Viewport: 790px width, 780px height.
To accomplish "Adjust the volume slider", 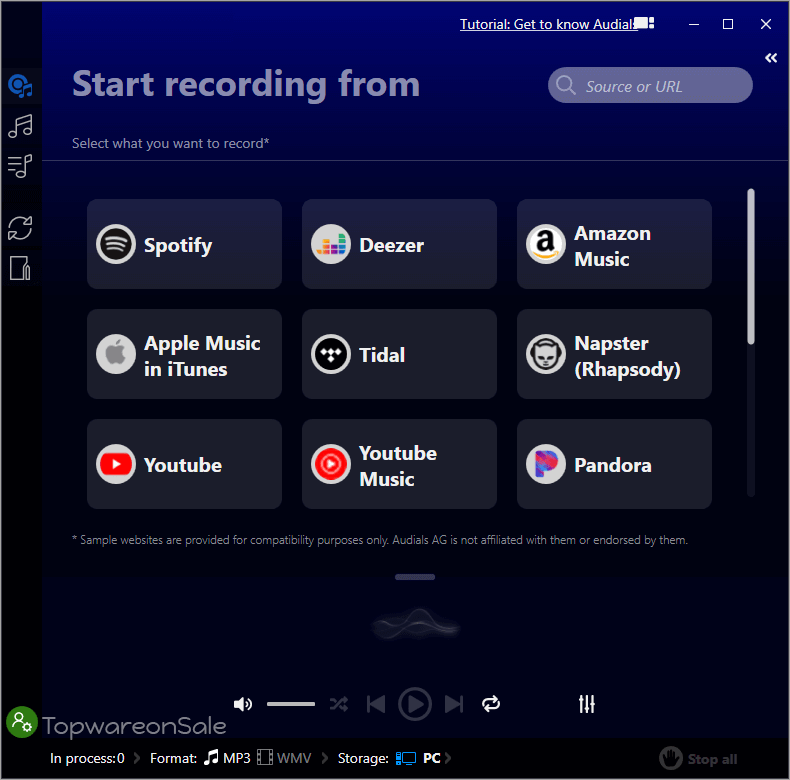I will (x=291, y=704).
